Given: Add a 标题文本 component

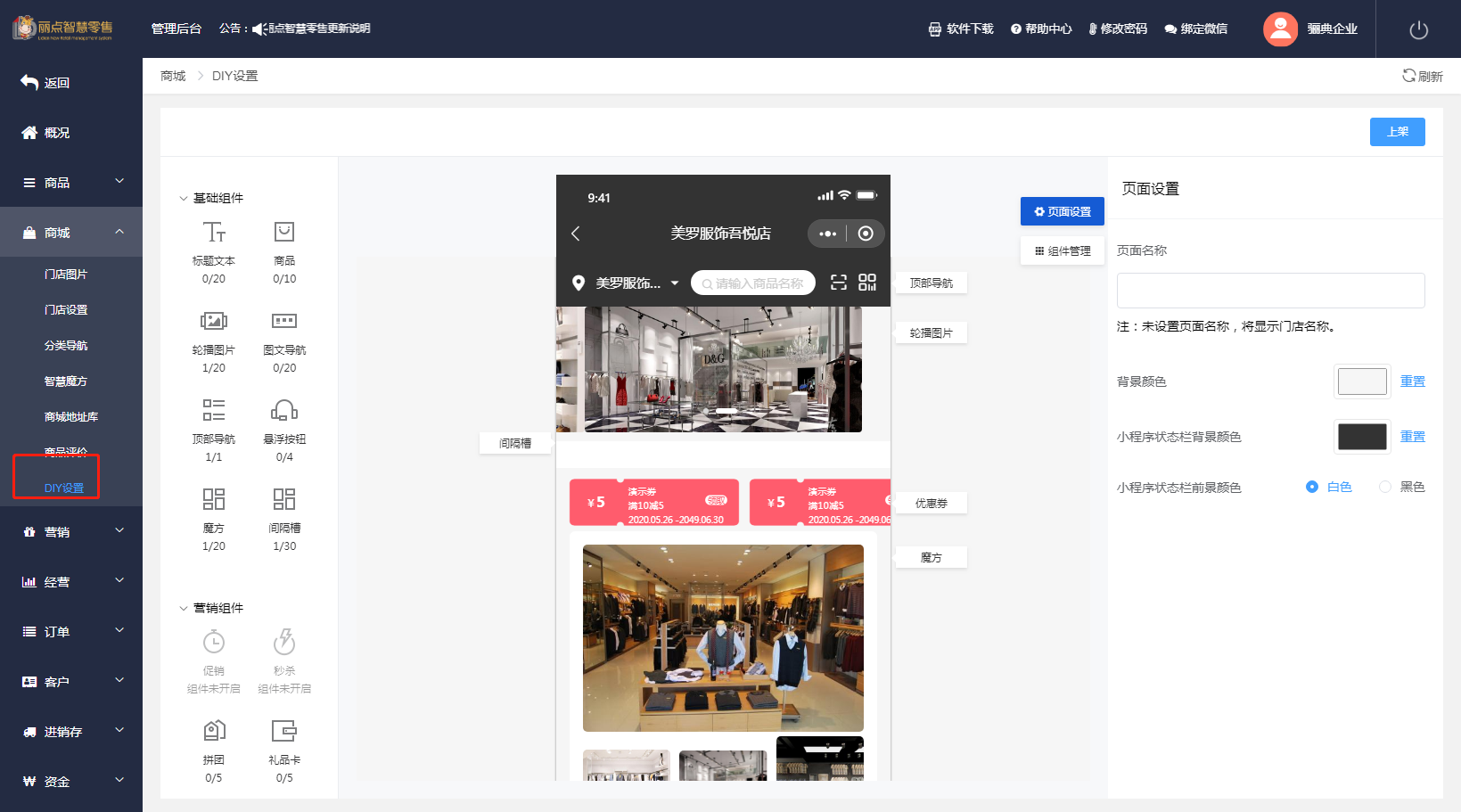Looking at the screenshot, I should point(214,252).
